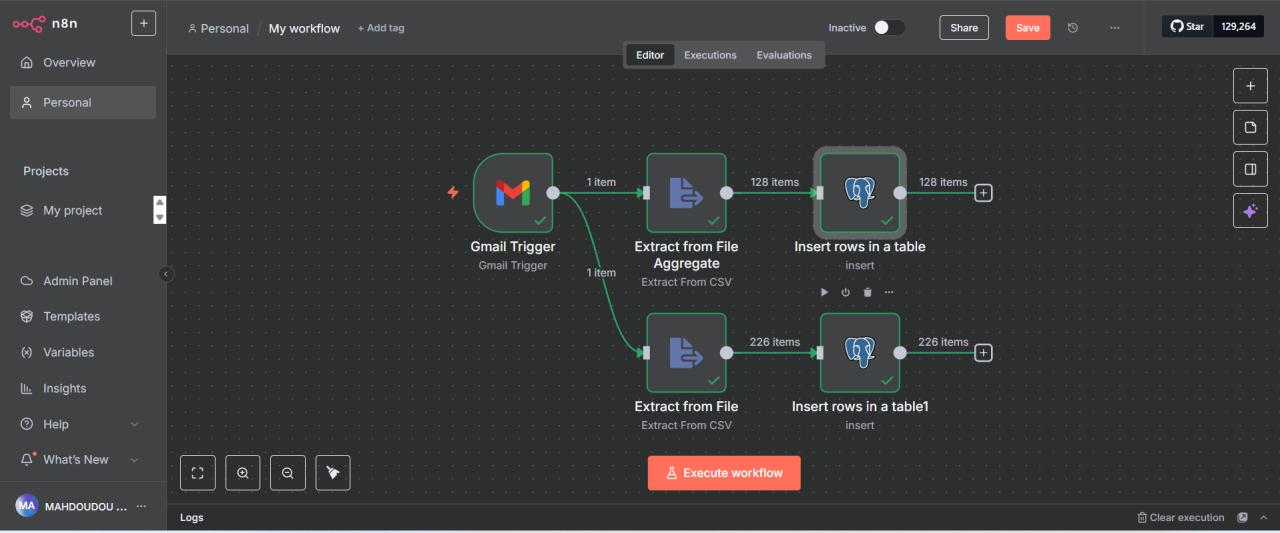Execute the selected node with play icon
This screenshot has height=533, width=1280.
(824, 292)
